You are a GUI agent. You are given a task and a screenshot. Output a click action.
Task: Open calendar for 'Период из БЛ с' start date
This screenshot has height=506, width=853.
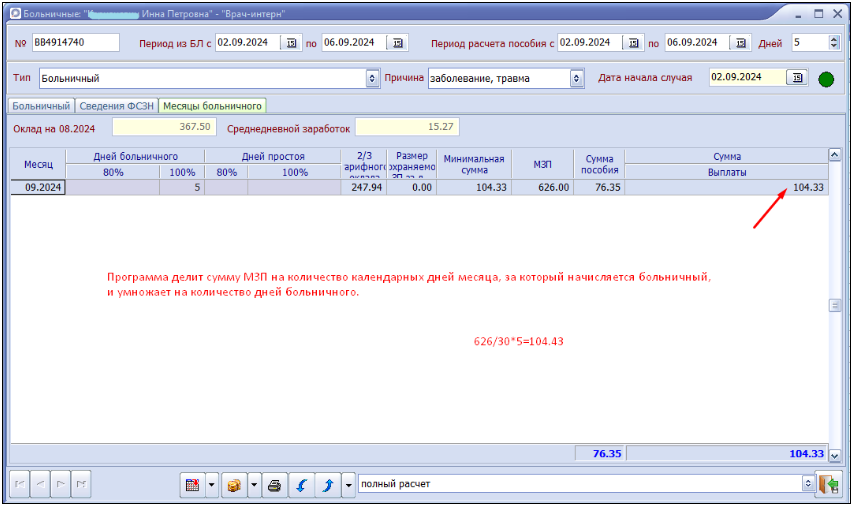[291, 43]
